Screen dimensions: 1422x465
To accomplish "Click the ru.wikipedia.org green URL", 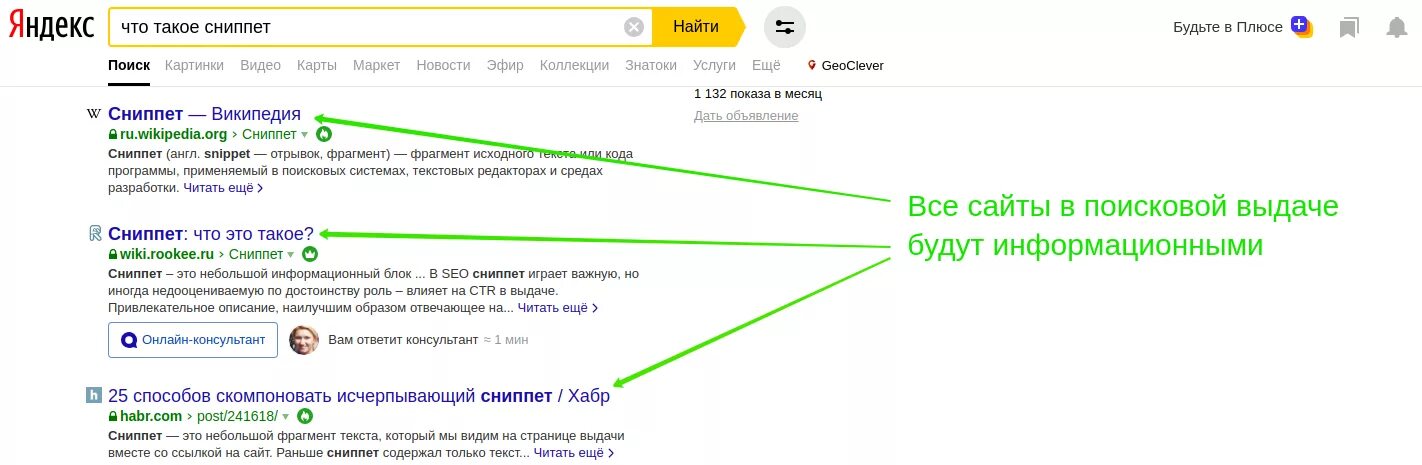I will pyautogui.click(x=174, y=134).
